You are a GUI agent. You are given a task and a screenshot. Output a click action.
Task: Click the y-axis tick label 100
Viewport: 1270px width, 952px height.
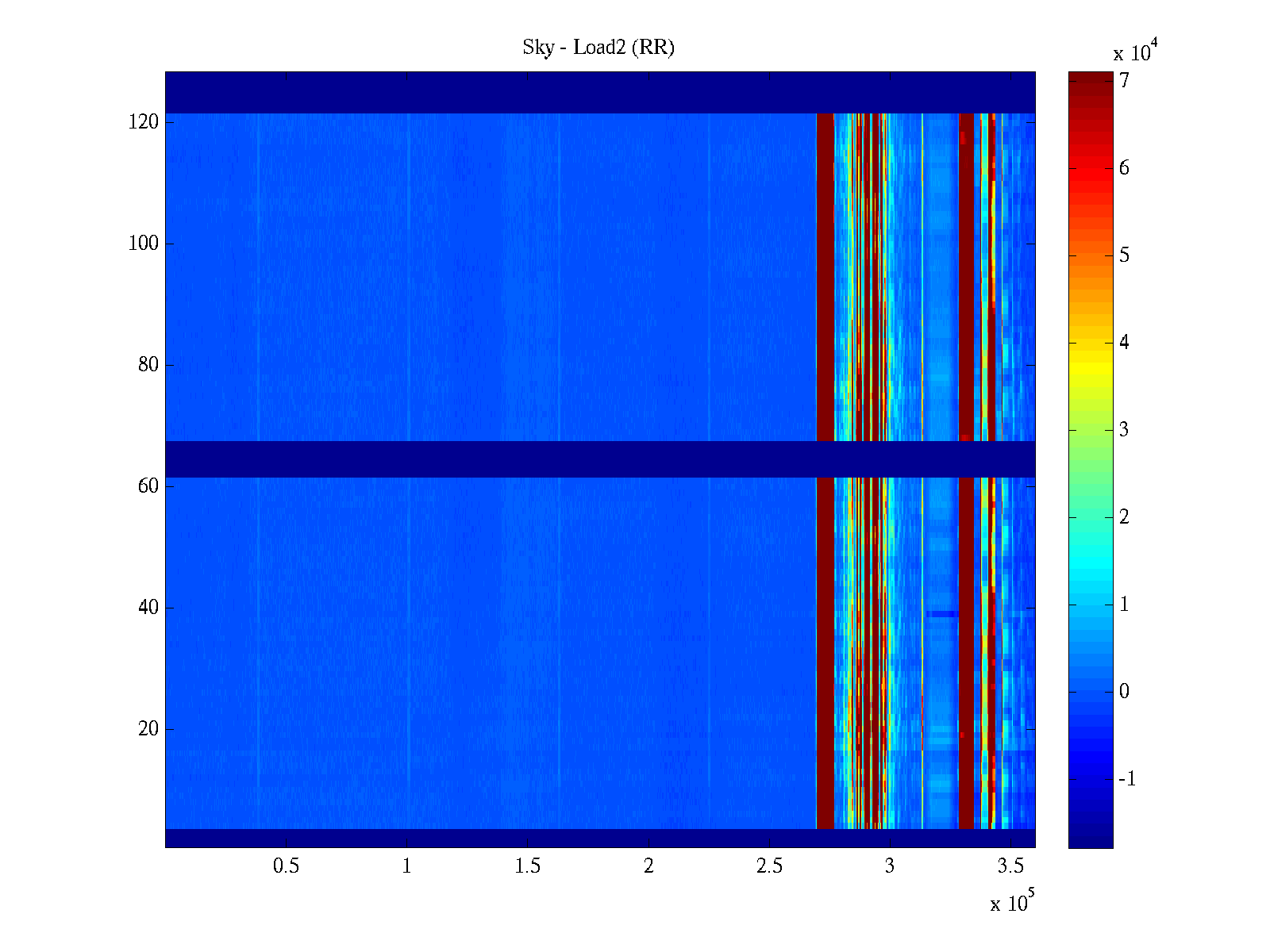coord(144,244)
